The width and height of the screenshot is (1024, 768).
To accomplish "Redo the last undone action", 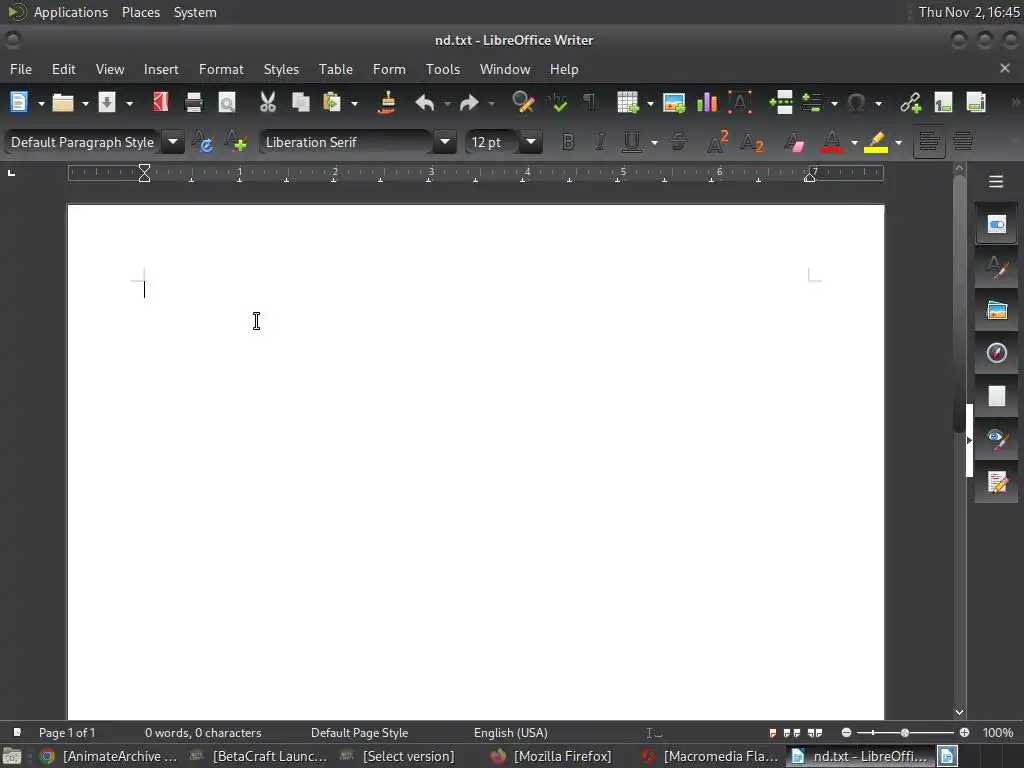I will pos(469,103).
